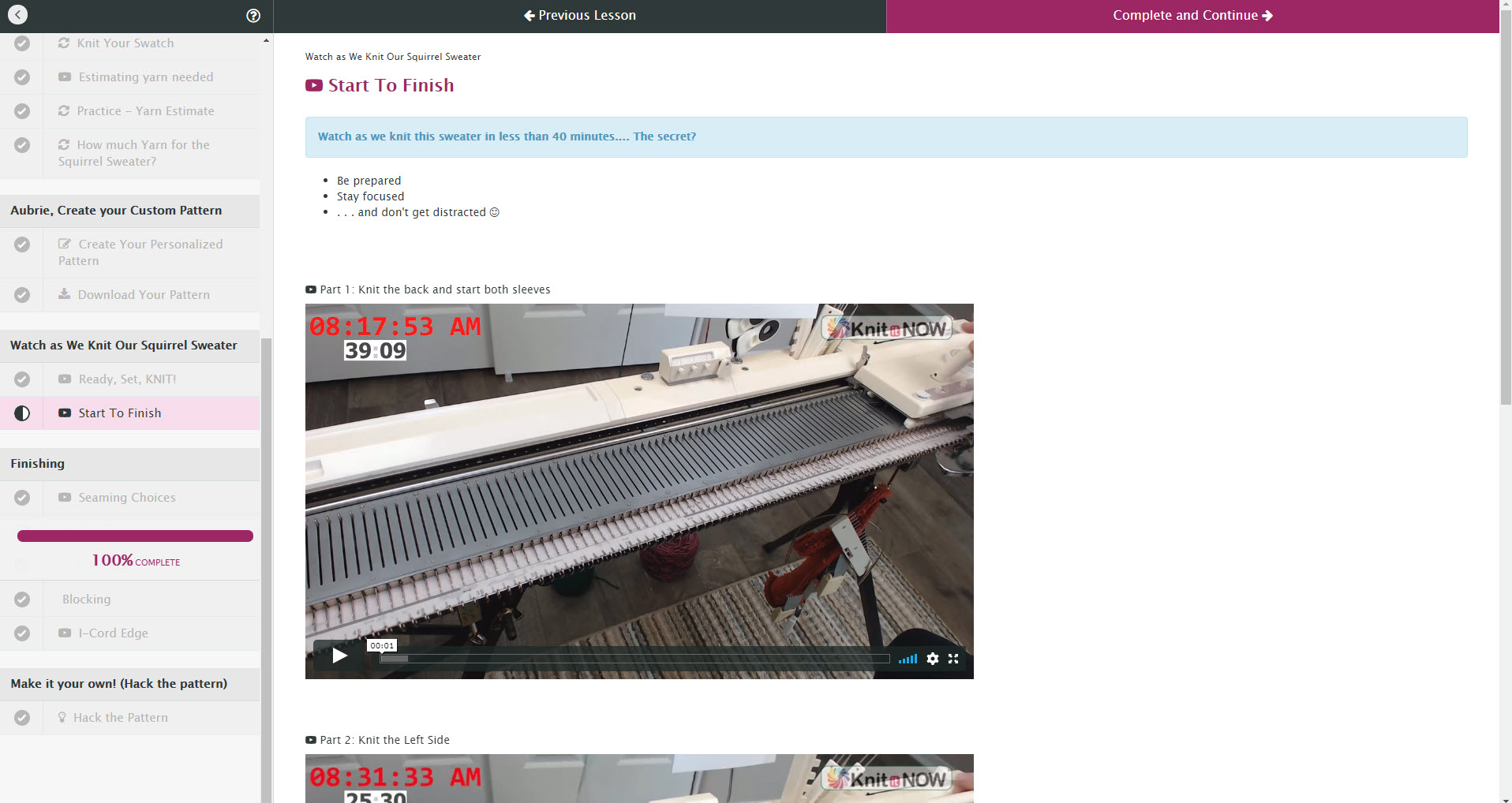
Task: Click completion checkmark for Seaming Choices
Action: tap(22, 498)
